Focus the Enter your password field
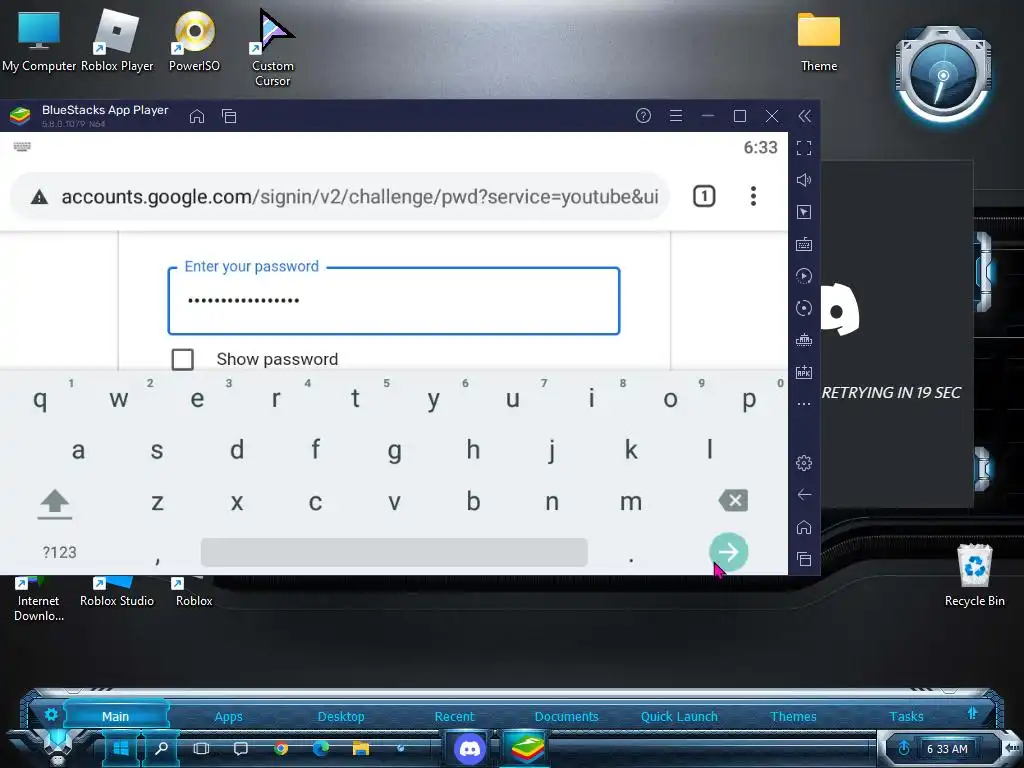This screenshot has width=1024, height=768. 394,301
